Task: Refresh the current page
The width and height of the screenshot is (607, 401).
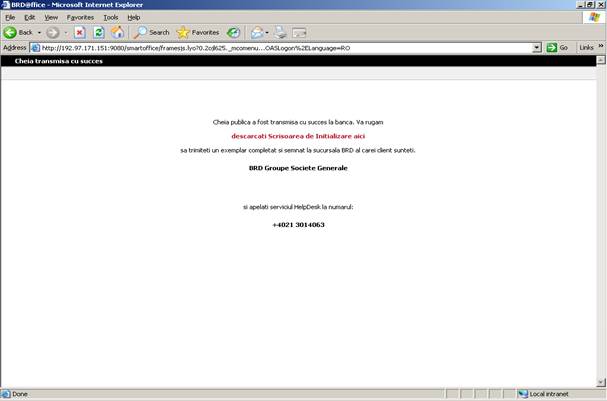Action: pyautogui.click(x=99, y=32)
